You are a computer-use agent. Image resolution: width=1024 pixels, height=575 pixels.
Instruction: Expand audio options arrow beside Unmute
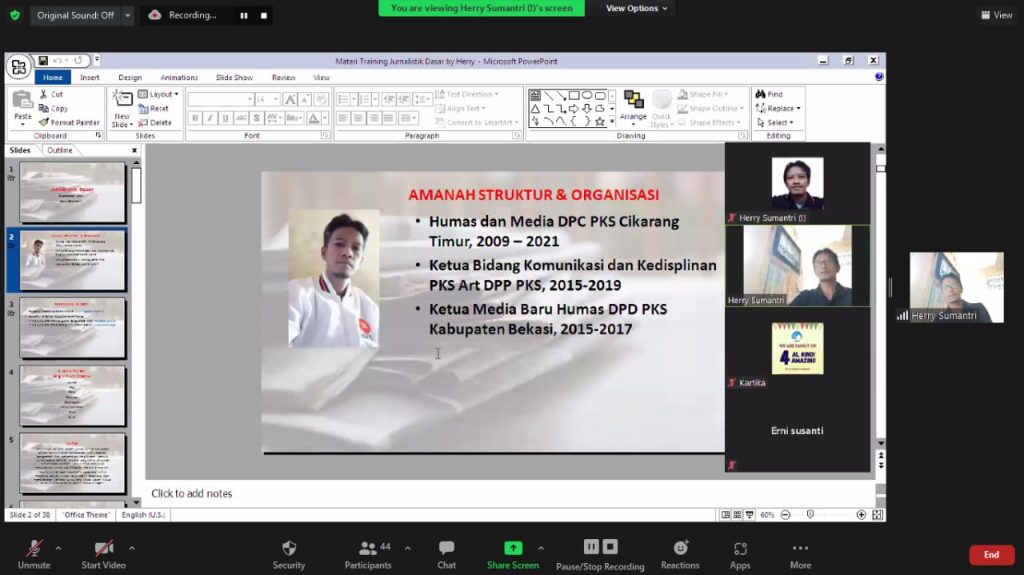58,548
